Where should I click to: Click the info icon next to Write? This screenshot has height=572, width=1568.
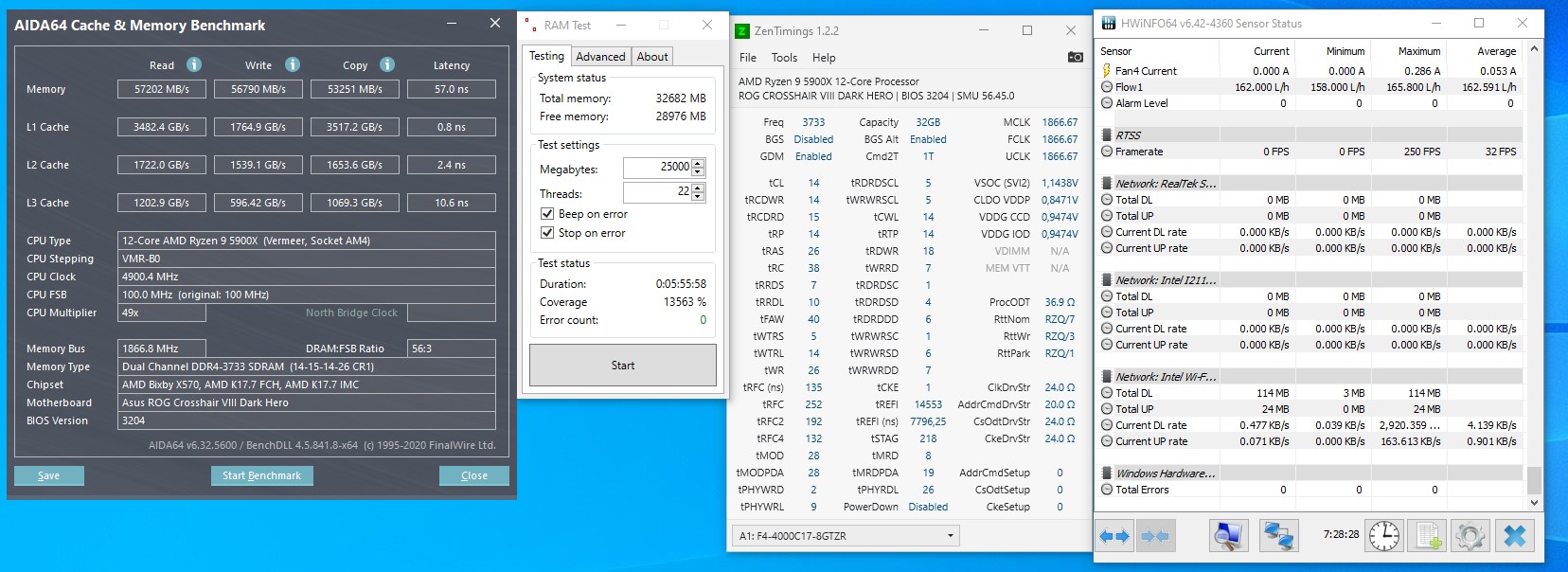click(x=293, y=64)
